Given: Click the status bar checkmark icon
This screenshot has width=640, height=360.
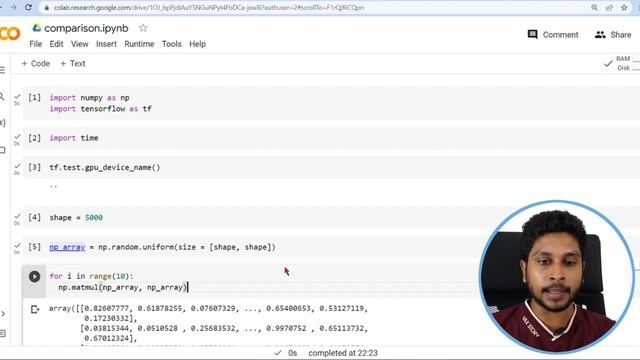Looking at the screenshot, I should click(x=278, y=353).
